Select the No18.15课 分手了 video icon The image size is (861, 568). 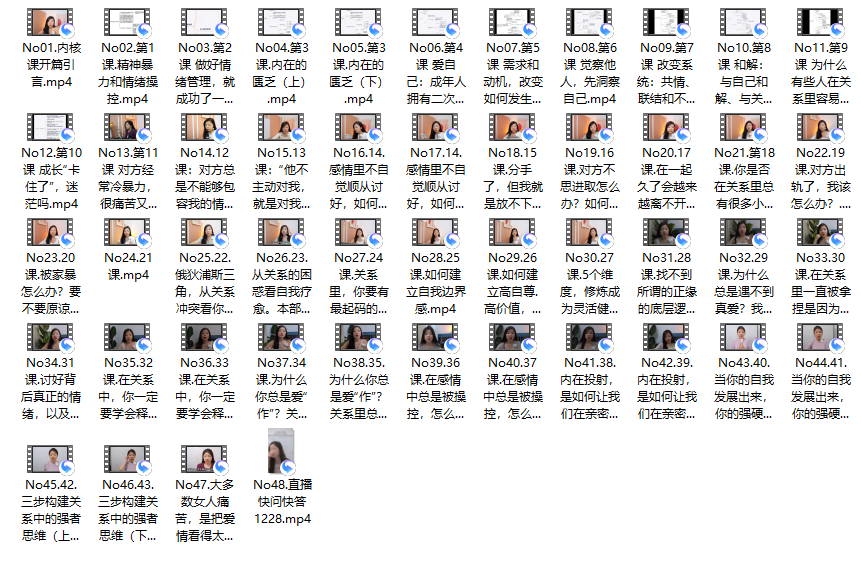(x=512, y=127)
